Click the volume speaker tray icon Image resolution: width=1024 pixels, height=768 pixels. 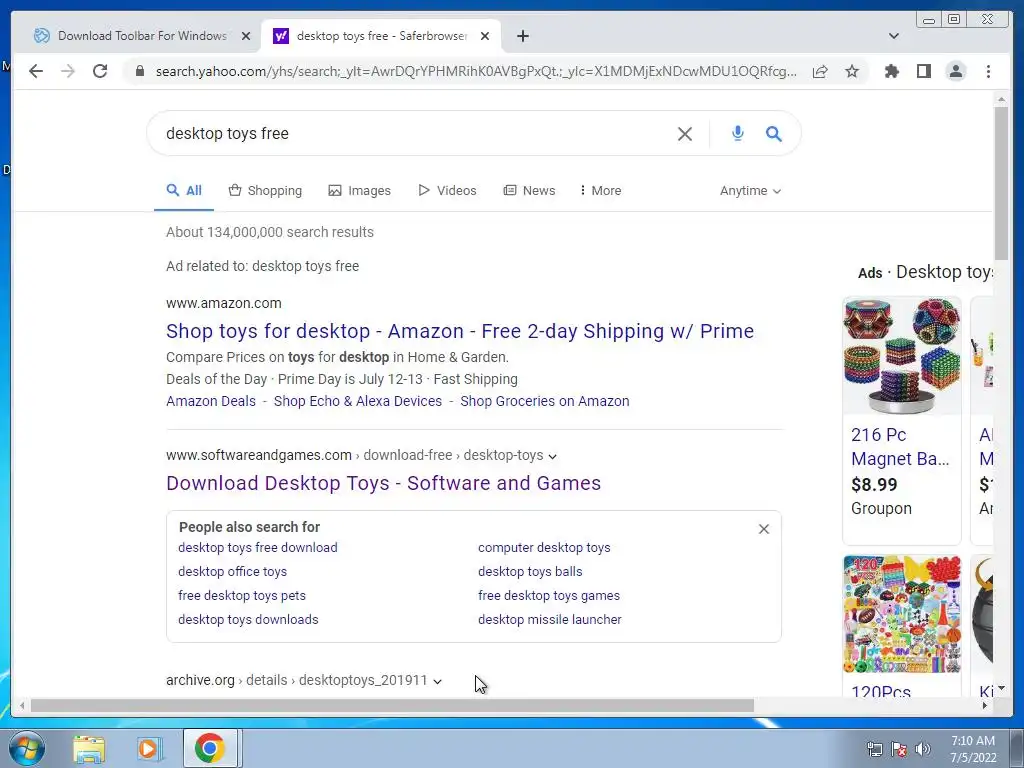click(x=923, y=749)
